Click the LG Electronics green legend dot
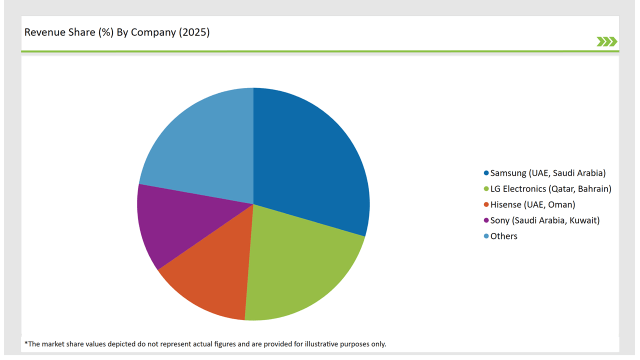 (486, 189)
